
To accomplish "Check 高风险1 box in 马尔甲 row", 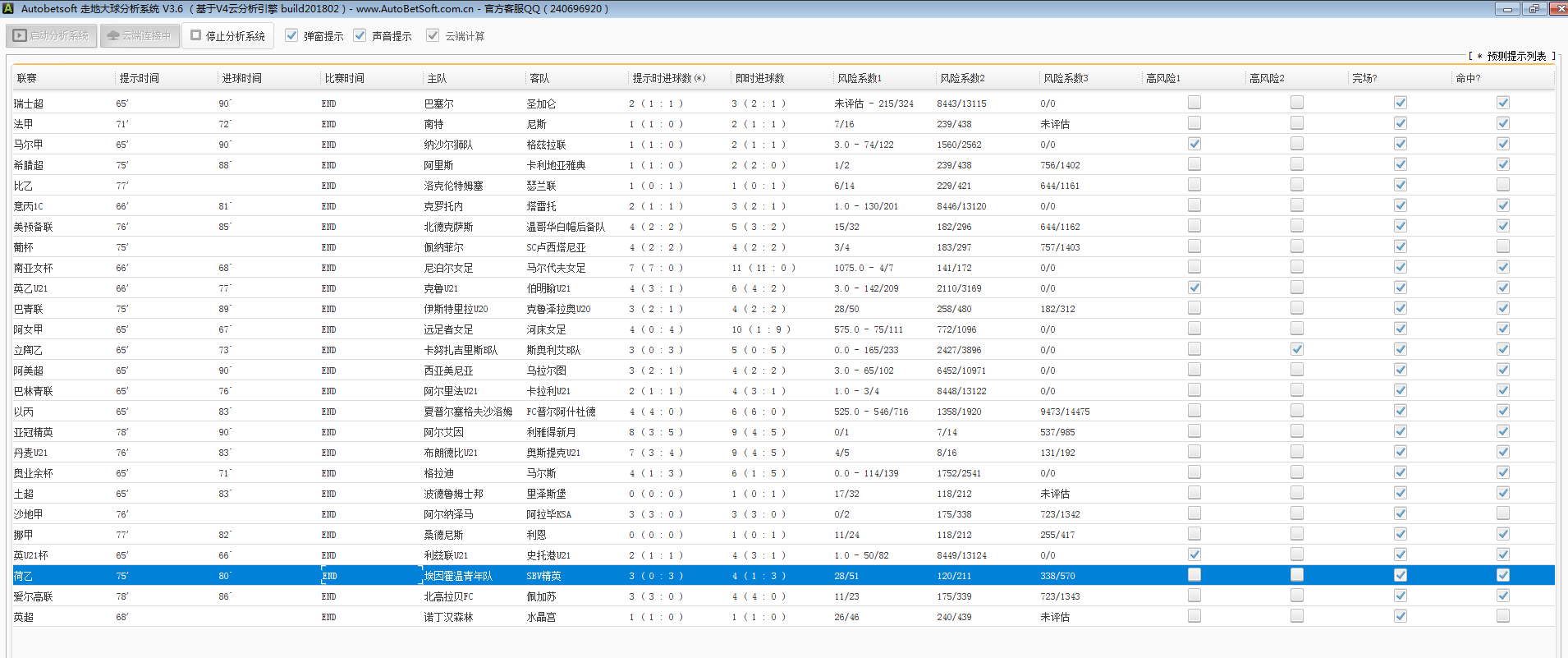I will [x=1194, y=144].
